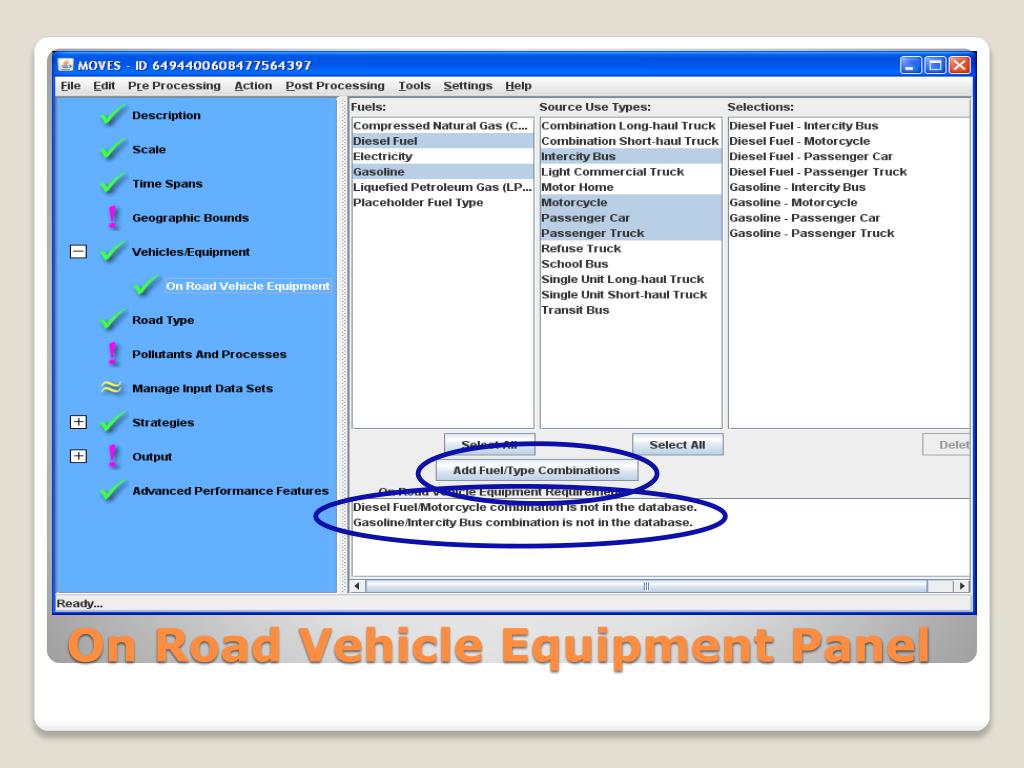Select Motorcycle in Source Use Types
Screen dimensions: 1024x768
(x=631, y=202)
